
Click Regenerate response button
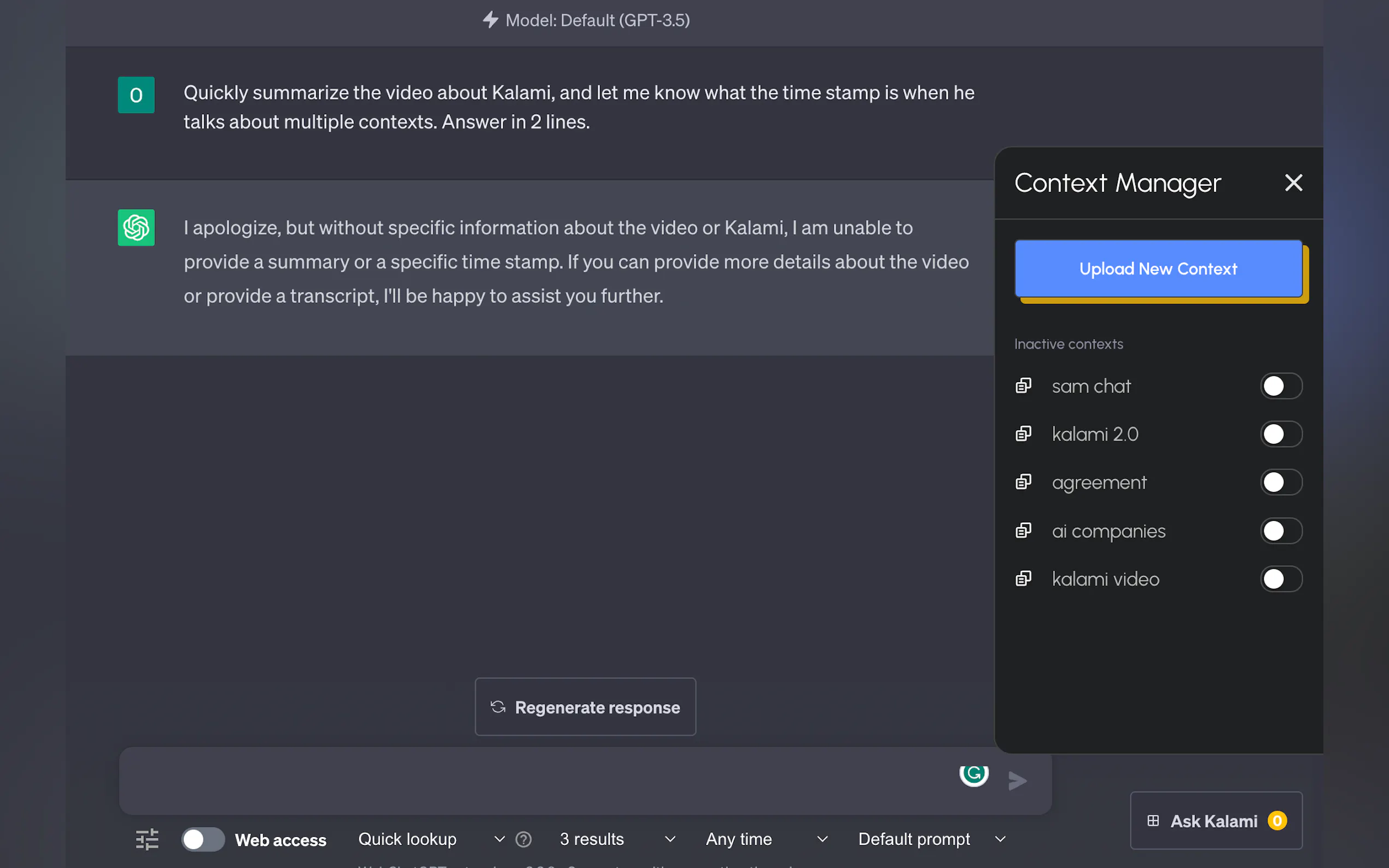pyautogui.click(x=585, y=707)
